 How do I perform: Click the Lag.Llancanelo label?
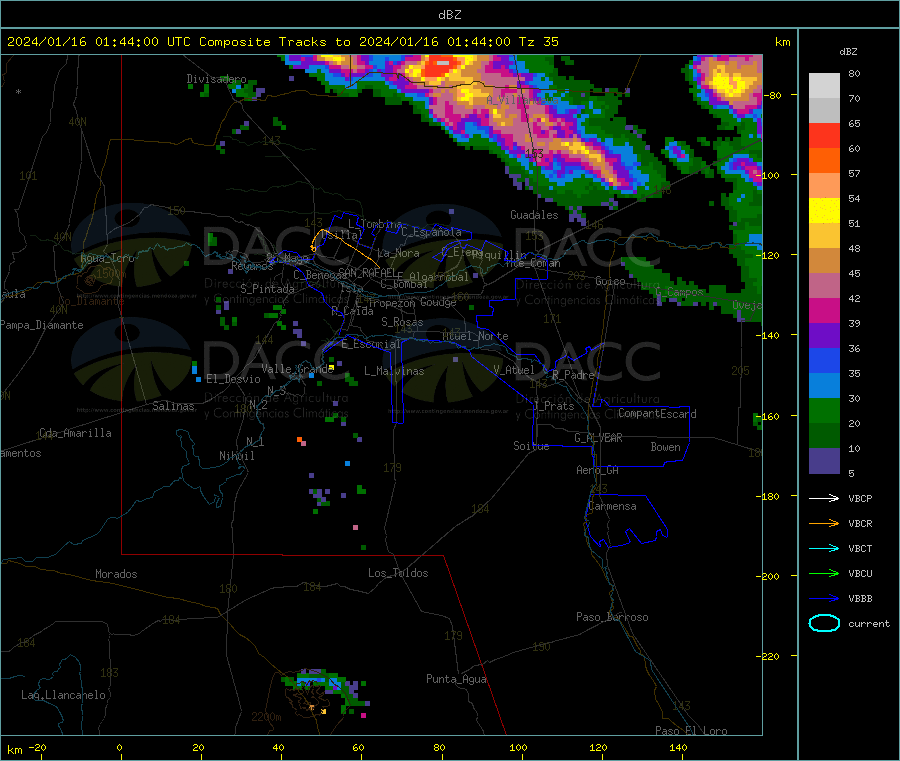[x=63, y=695]
